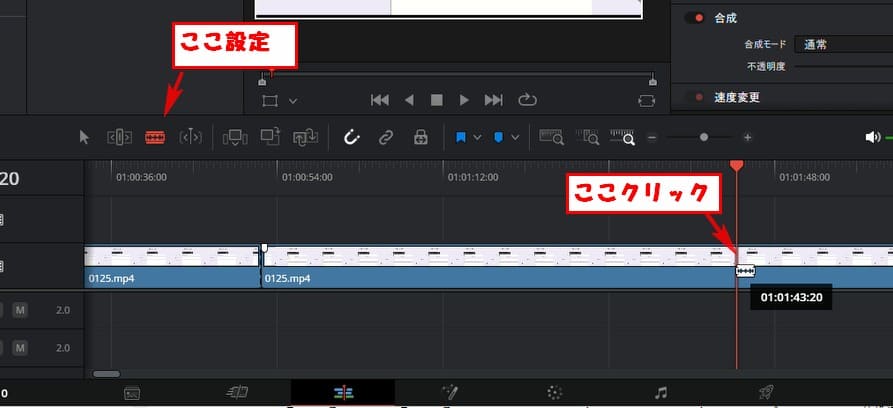This screenshot has width=893, height=408.
Task: Open the 合成モード dropdown showing 通常
Action: coord(842,44)
